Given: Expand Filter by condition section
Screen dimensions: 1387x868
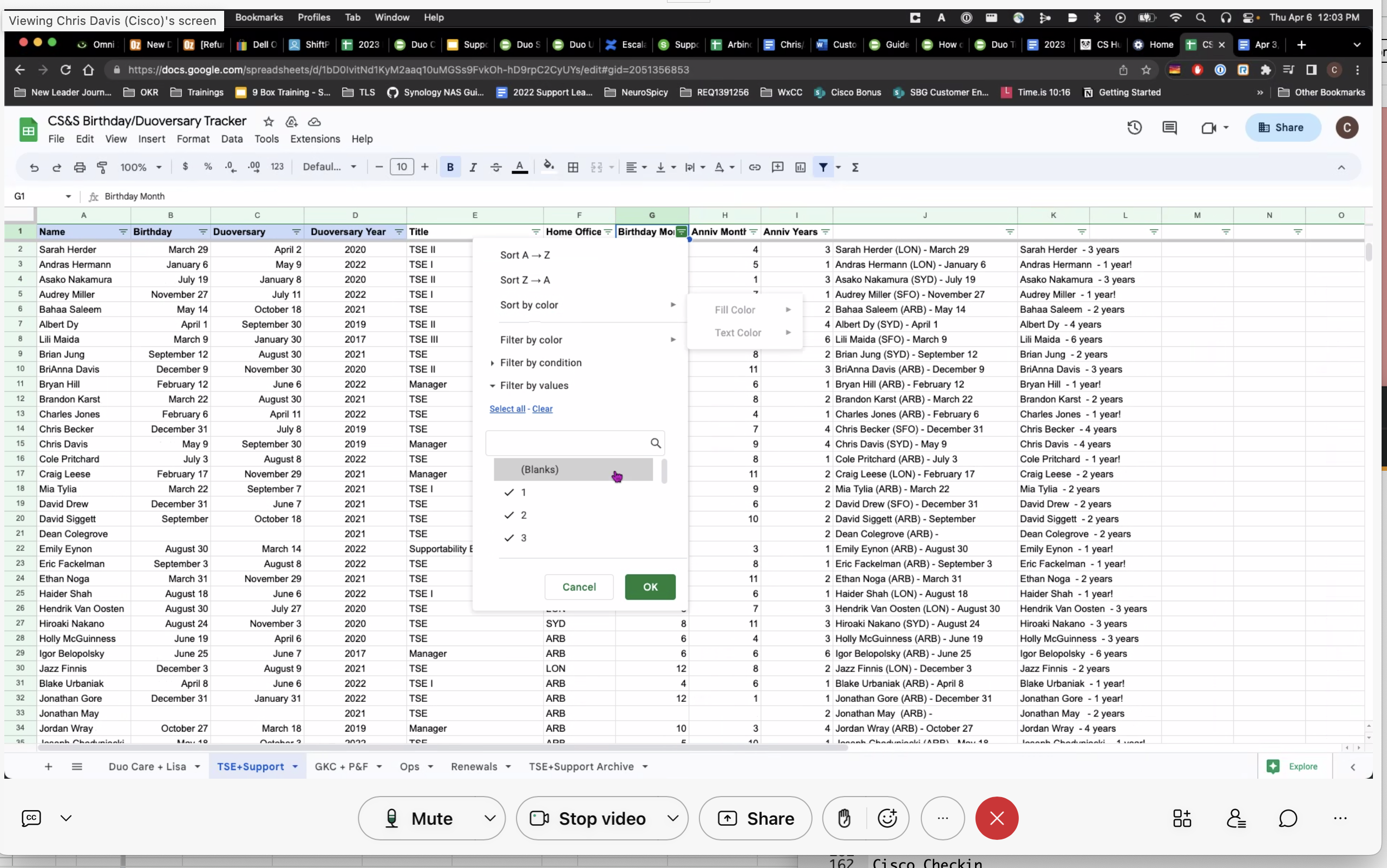Looking at the screenshot, I should tap(540, 362).
